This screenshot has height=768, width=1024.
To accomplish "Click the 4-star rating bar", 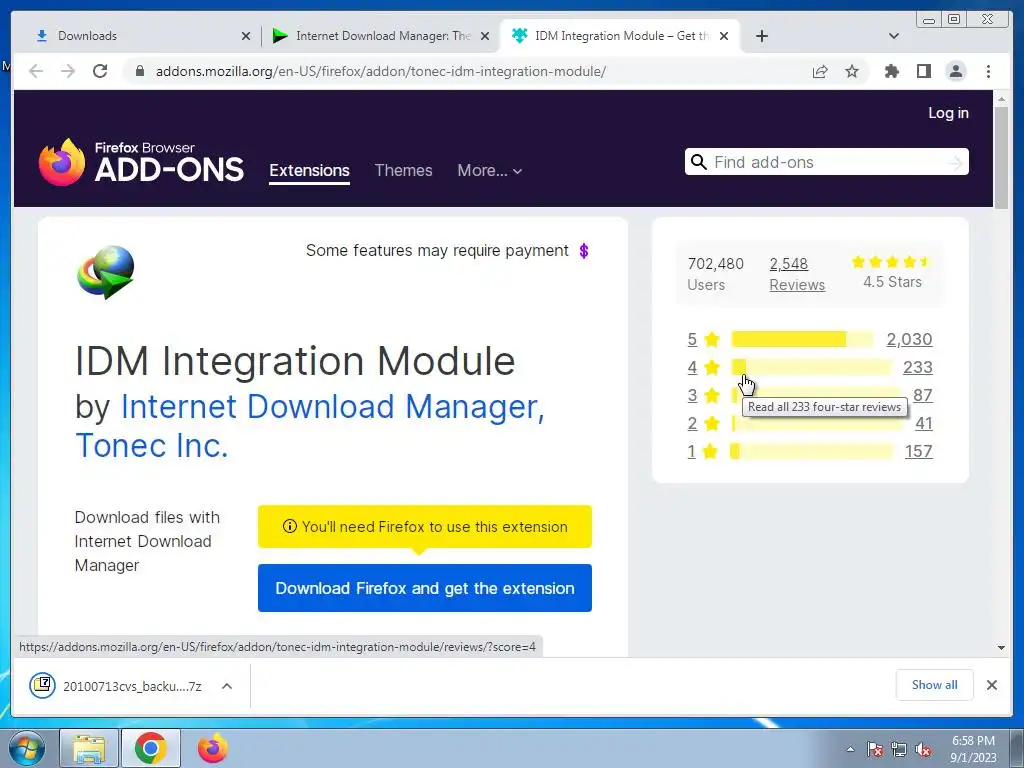I will [810, 367].
